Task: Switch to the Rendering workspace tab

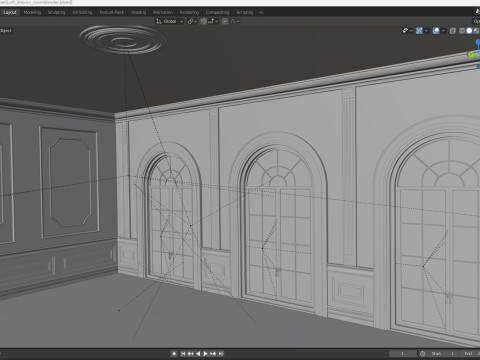Action: (189, 12)
